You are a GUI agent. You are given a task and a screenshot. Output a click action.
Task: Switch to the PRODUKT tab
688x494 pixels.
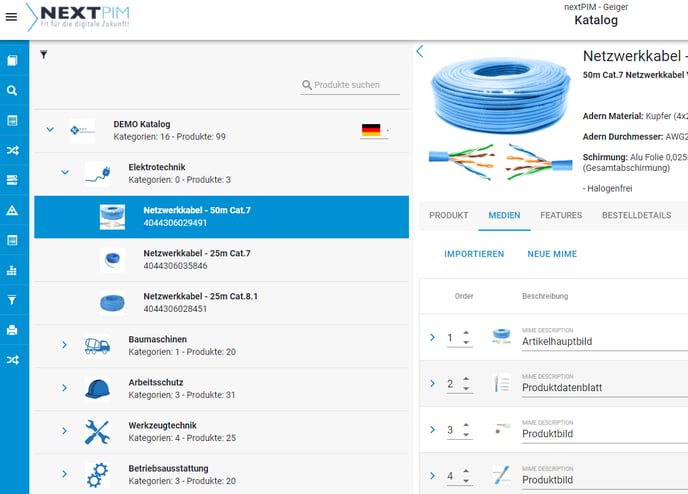point(448,215)
